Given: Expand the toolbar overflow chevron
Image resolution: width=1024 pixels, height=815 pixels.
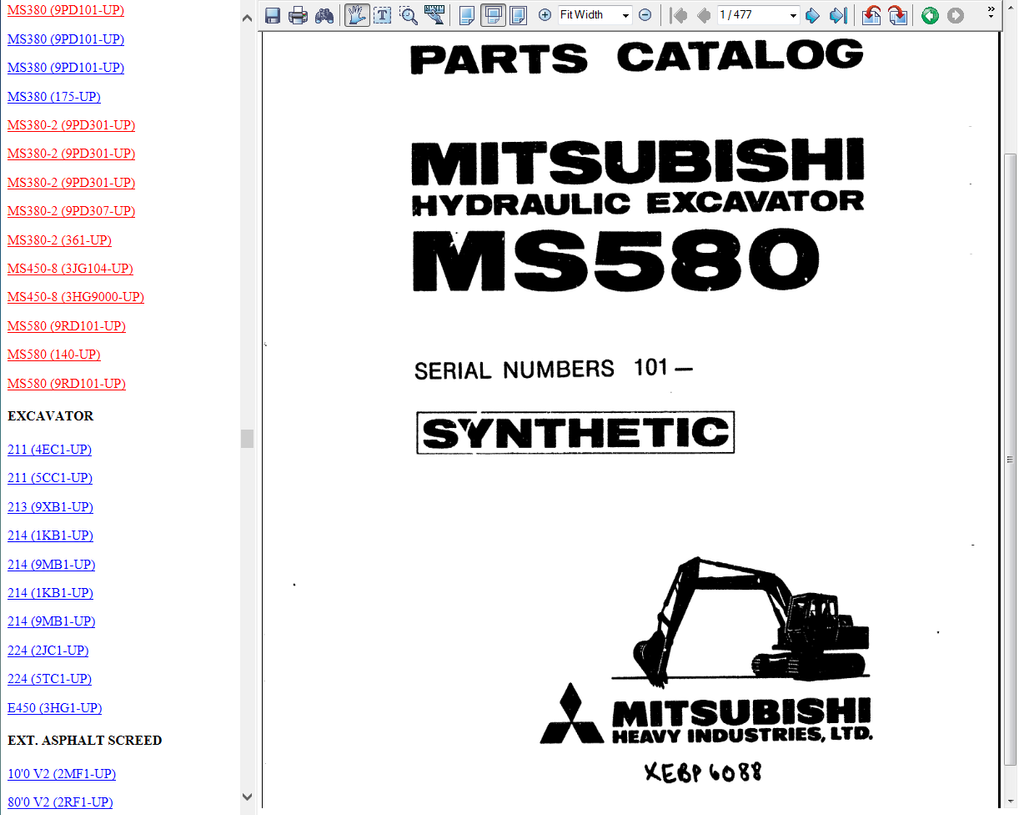Looking at the screenshot, I should pos(991,11).
